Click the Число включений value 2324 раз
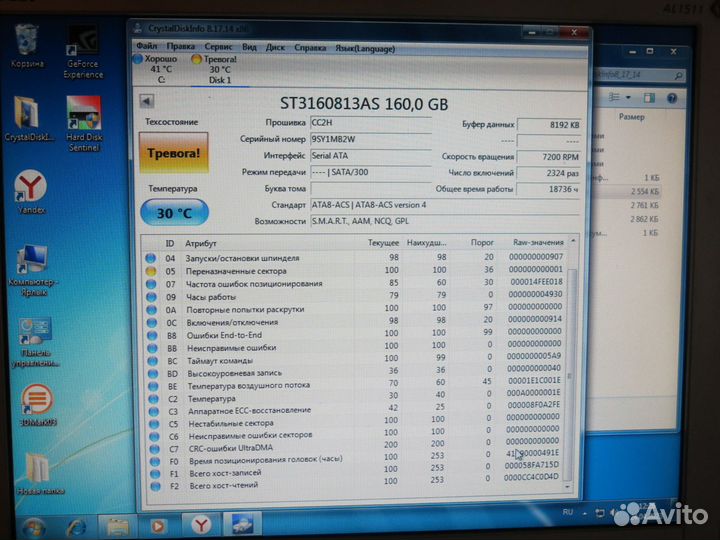 (x=549, y=173)
